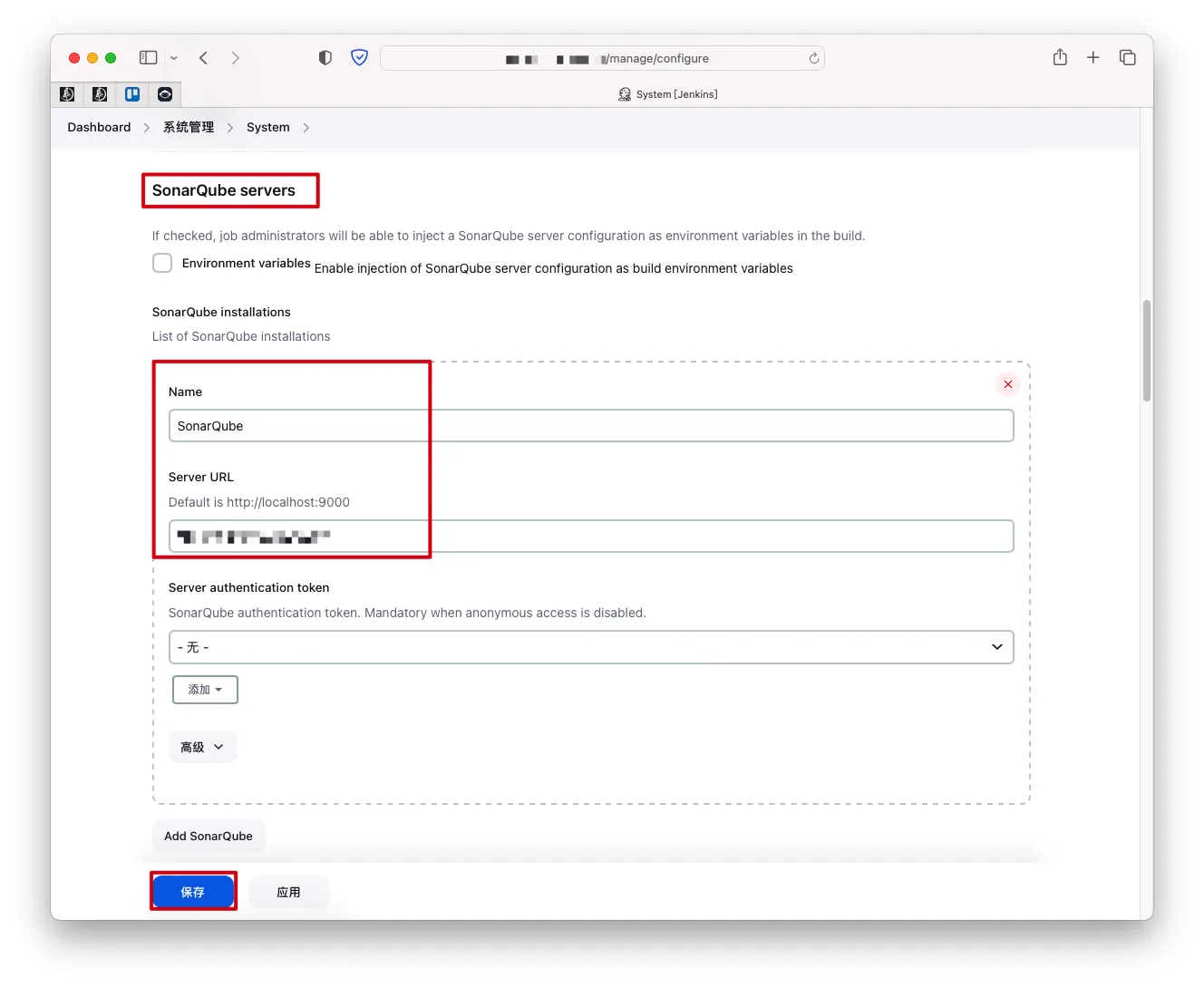Screen dimensions: 1204x987
Task: Open the Server authentication token dropdown
Action: 591,647
